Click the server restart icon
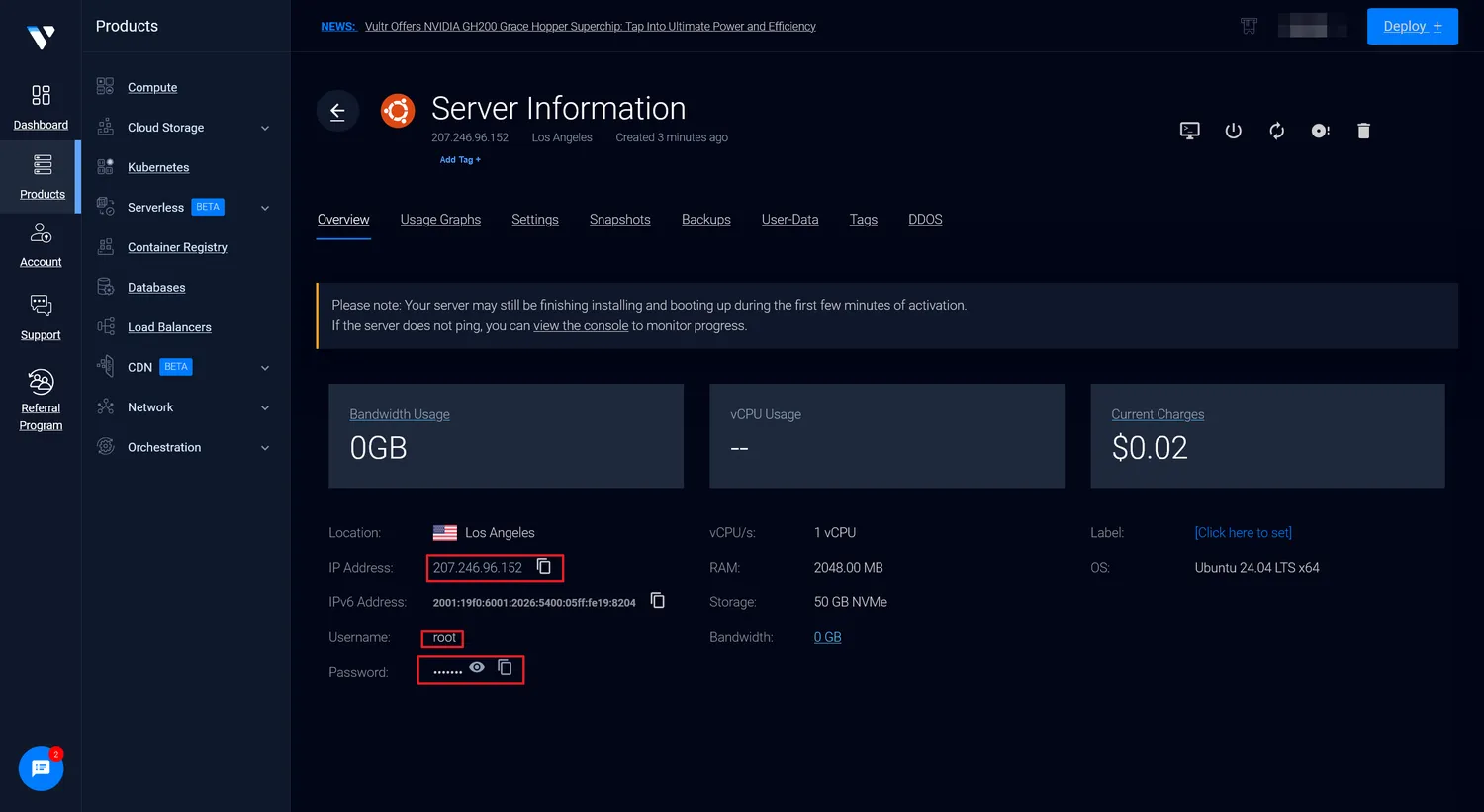 coord(1276,131)
